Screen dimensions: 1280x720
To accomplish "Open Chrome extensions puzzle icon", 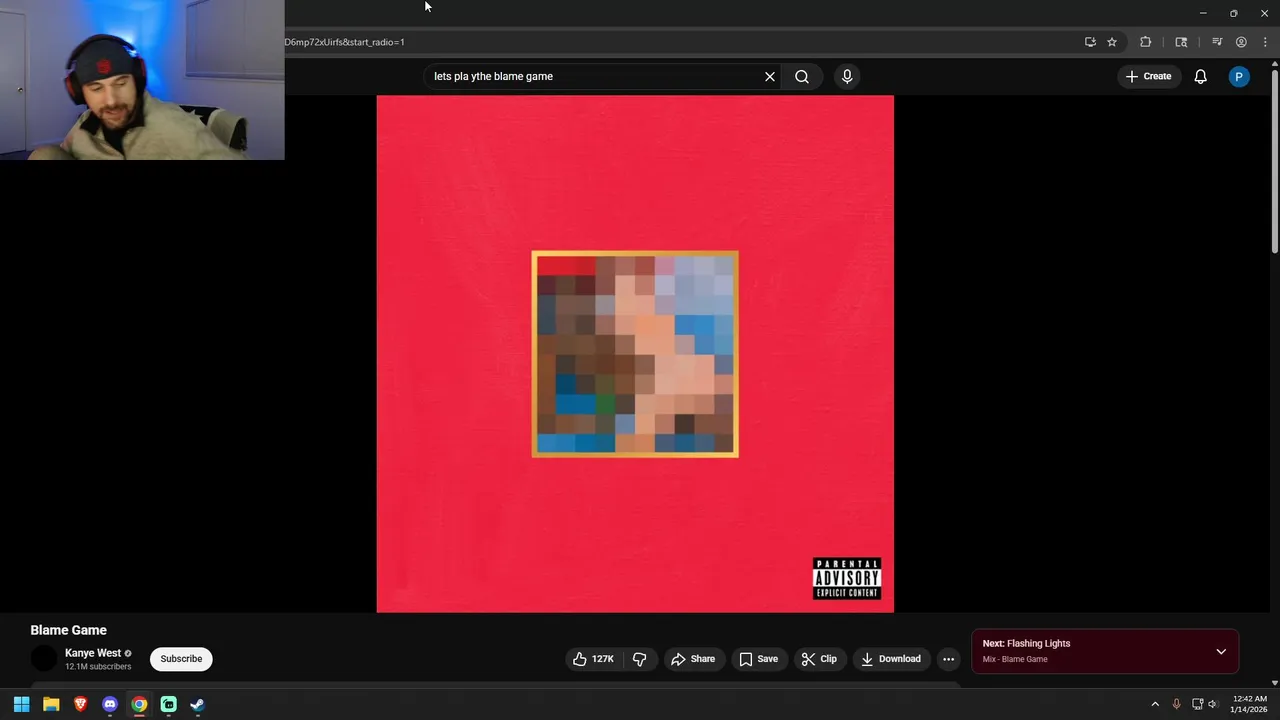I will click(x=1146, y=42).
